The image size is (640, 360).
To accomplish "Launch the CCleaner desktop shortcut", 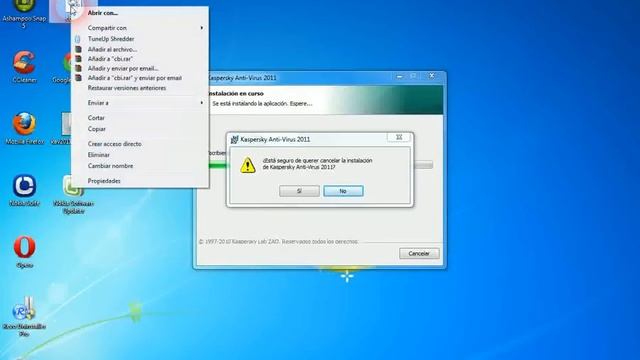I will (24, 67).
